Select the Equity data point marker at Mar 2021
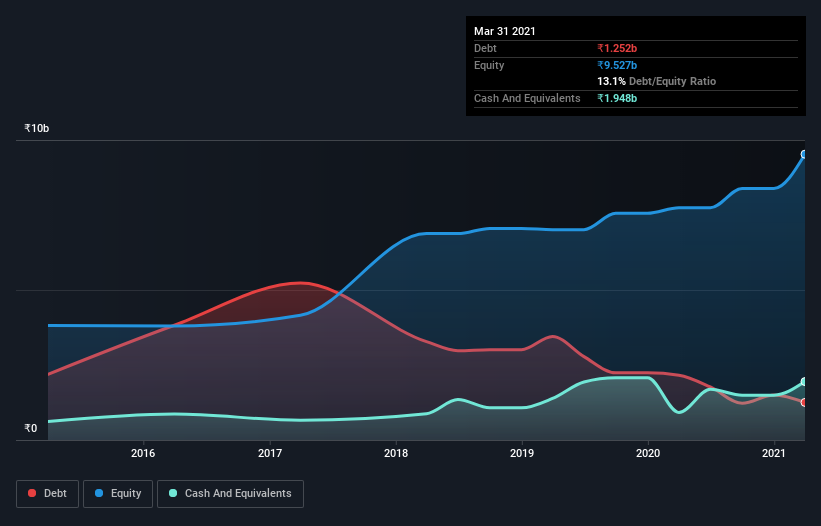The image size is (821, 526). click(x=804, y=154)
